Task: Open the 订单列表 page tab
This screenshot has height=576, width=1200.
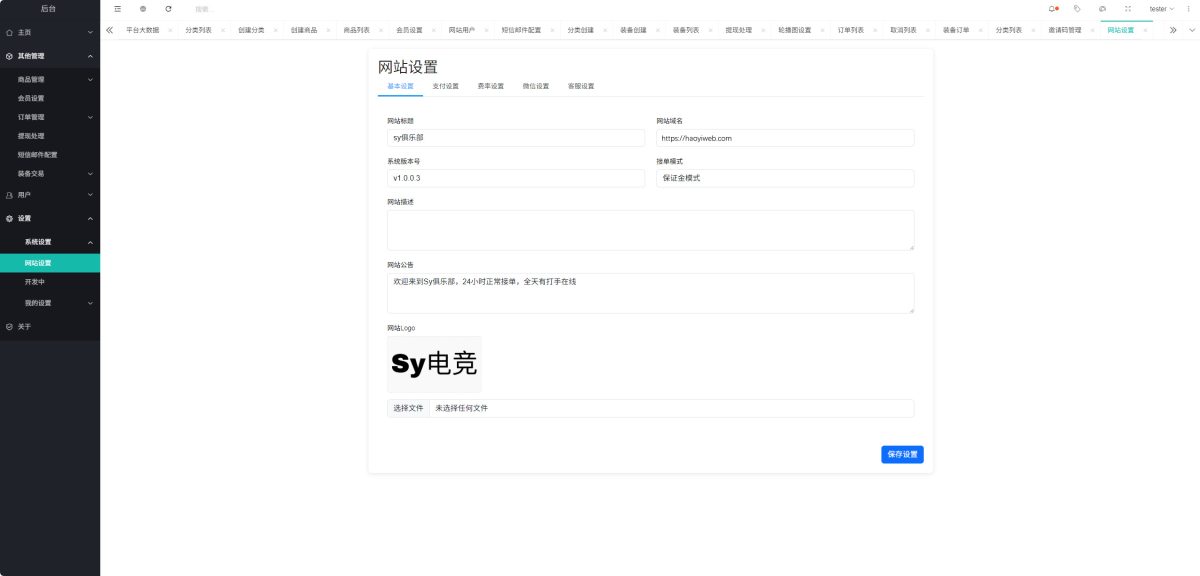Action: (x=851, y=30)
